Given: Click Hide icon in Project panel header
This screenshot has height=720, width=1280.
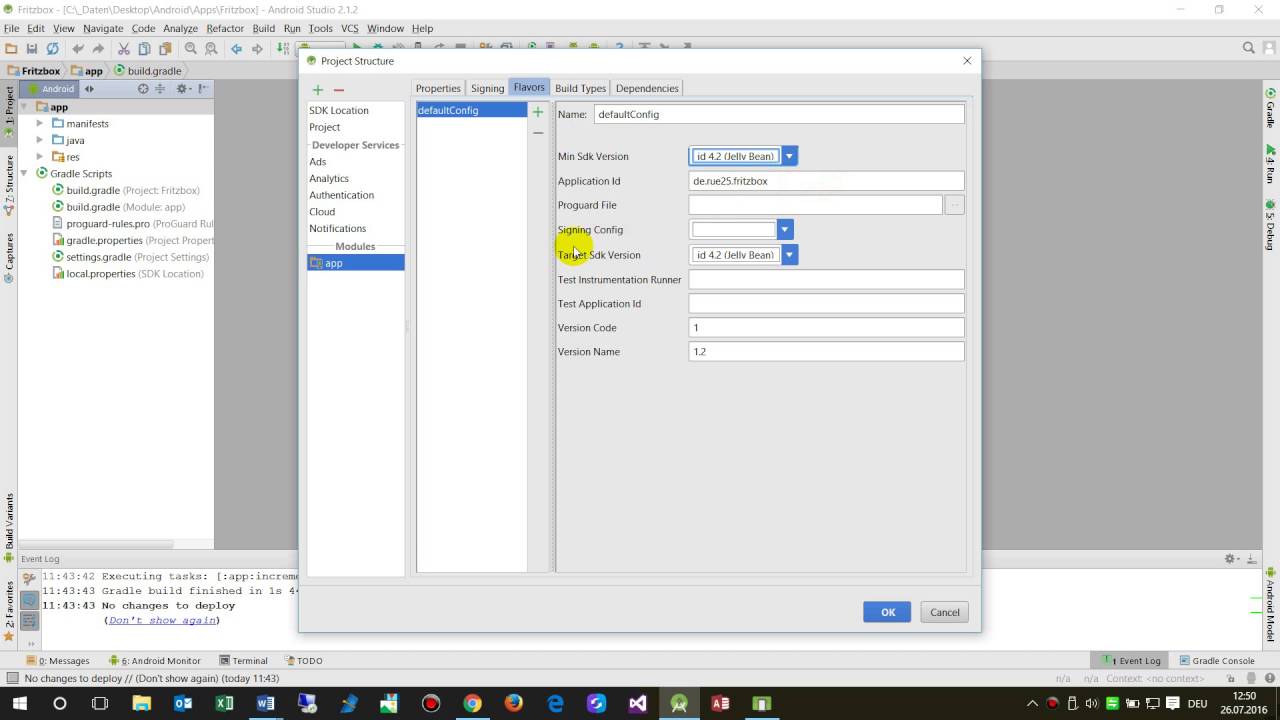Looking at the screenshot, I should pos(204,89).
